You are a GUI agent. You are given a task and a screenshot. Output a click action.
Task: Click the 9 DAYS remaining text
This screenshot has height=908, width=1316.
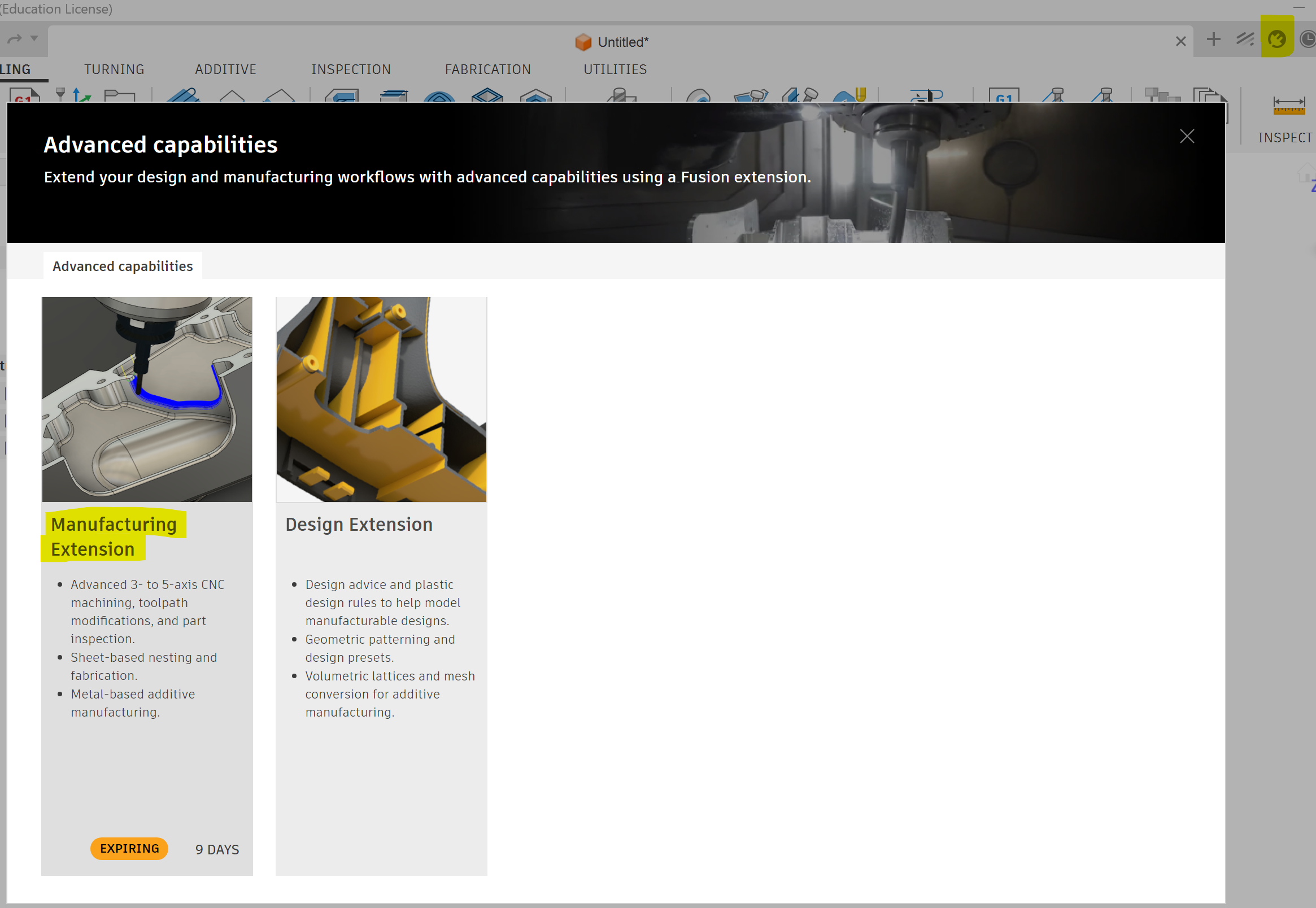[x=217, y=849]
